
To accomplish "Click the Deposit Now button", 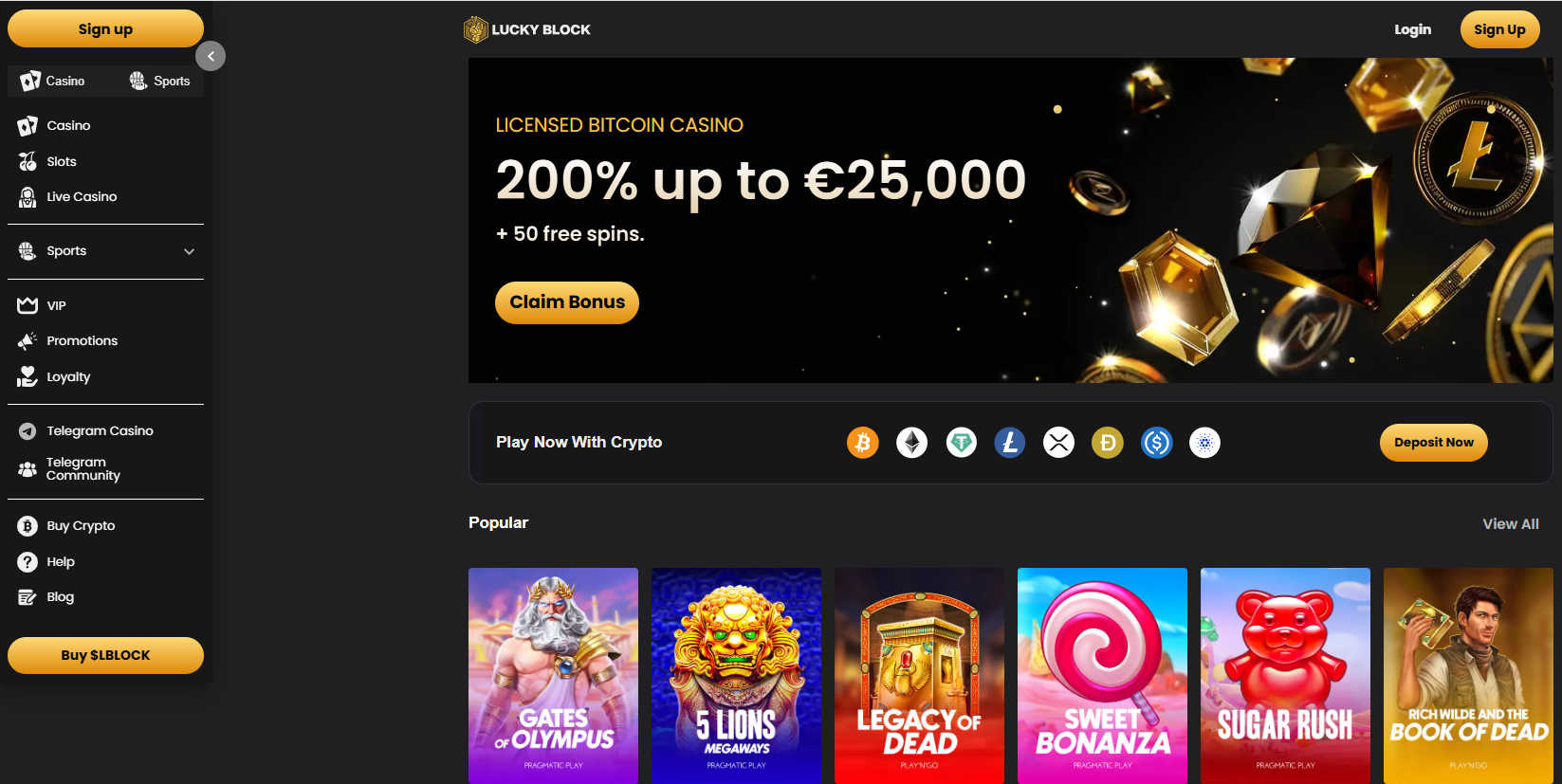I will (x=1434, y=443).
